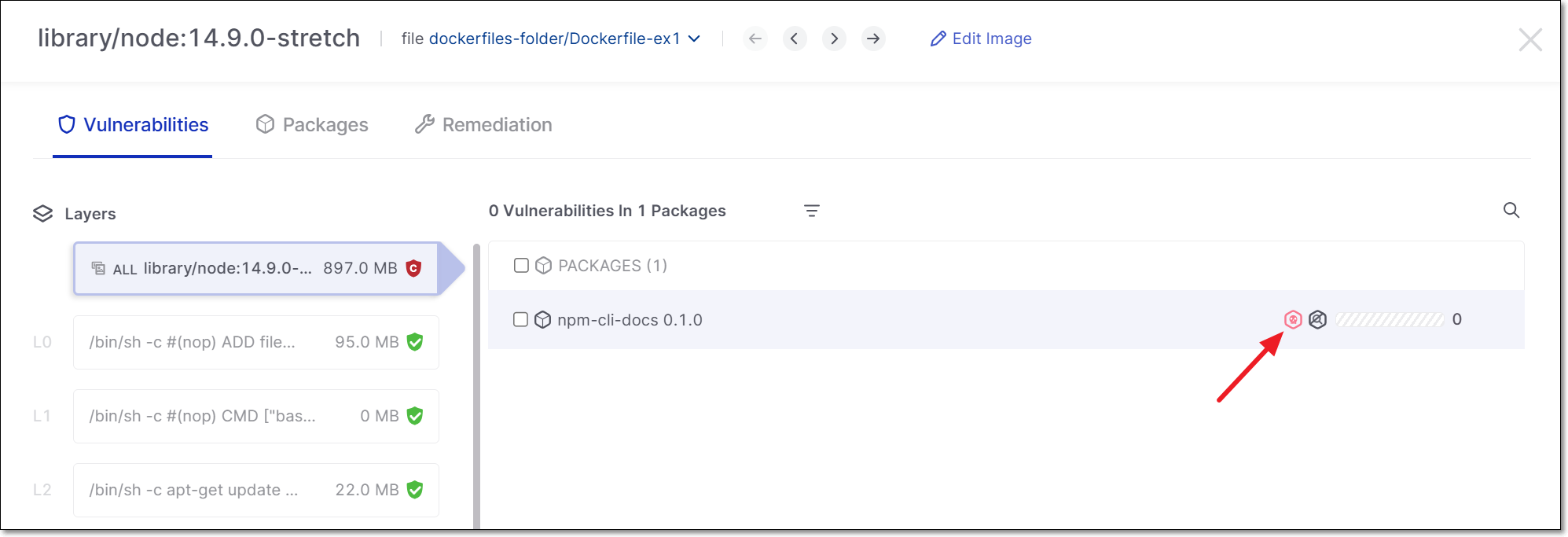Viewport: 1568px width, 537px height.
Task: Click the L1 layer index label
Action: click(42, 416)
